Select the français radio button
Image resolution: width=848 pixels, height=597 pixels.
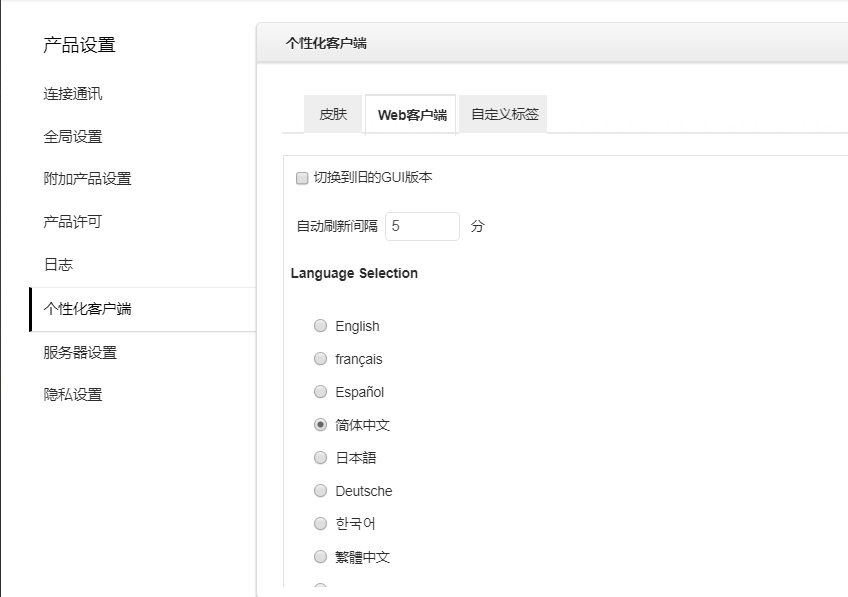point(320,359)
